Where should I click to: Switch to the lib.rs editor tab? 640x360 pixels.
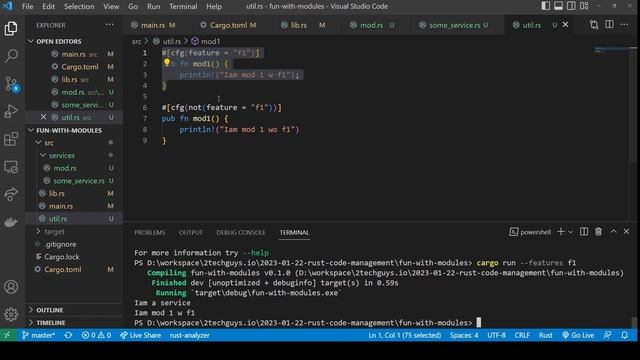tap(299, 25)
